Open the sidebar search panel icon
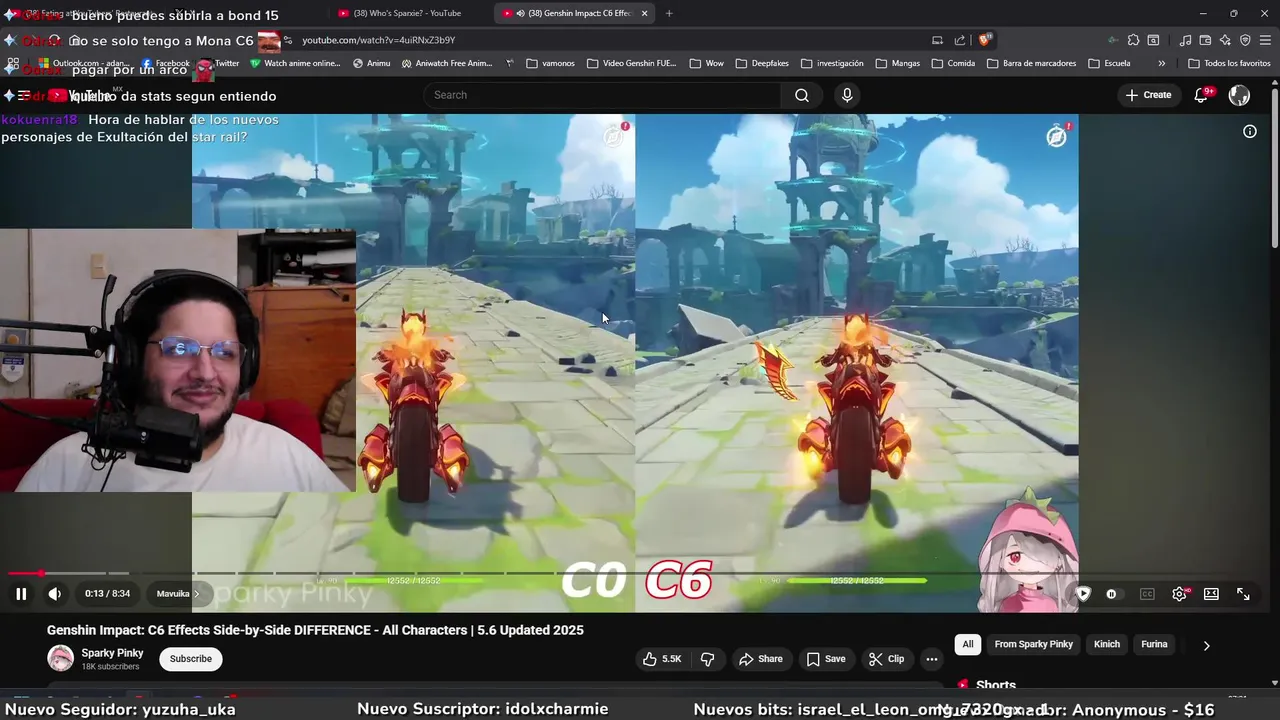 coord(1153,40)
